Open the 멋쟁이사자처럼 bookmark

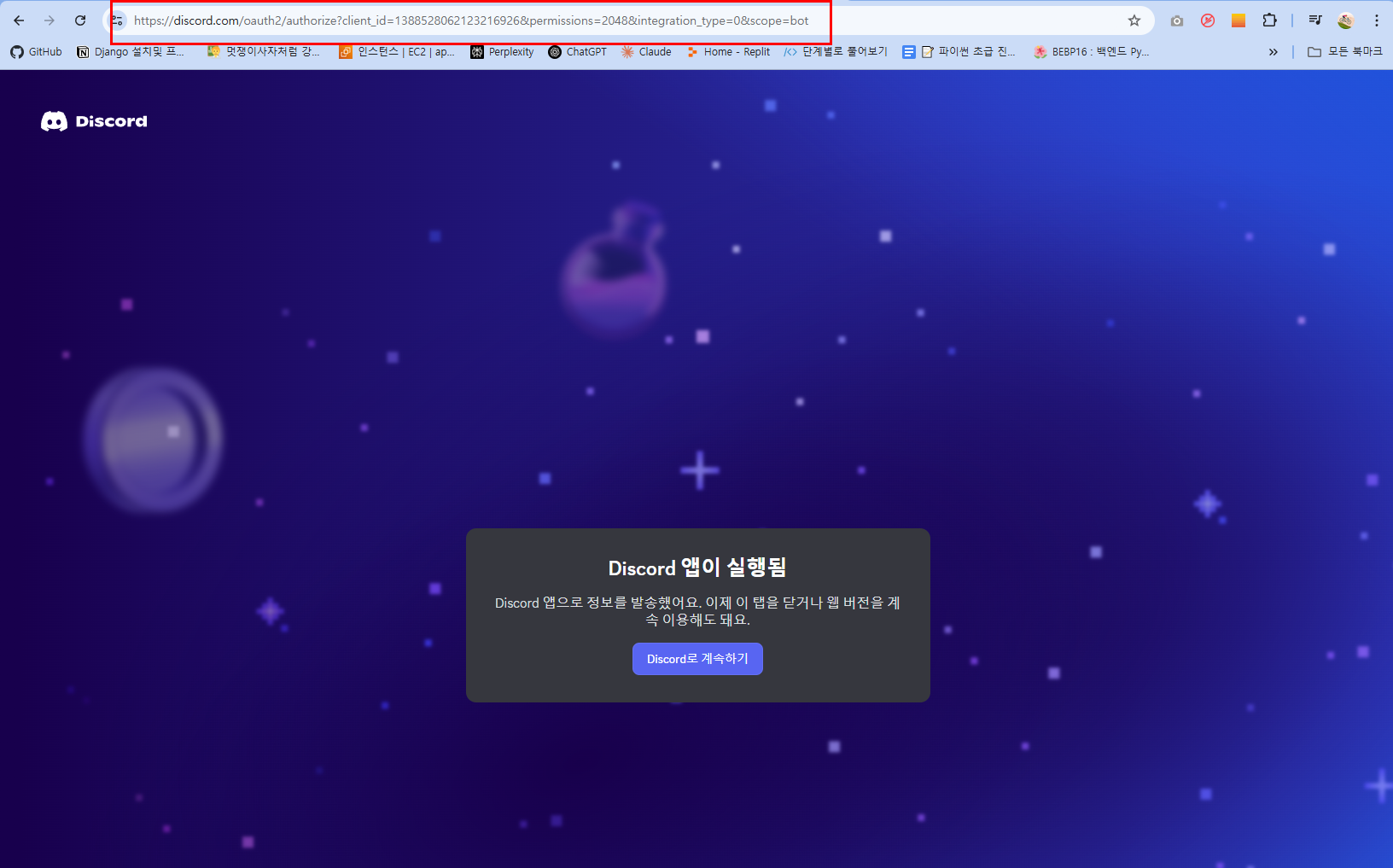(x=264, y=52)
